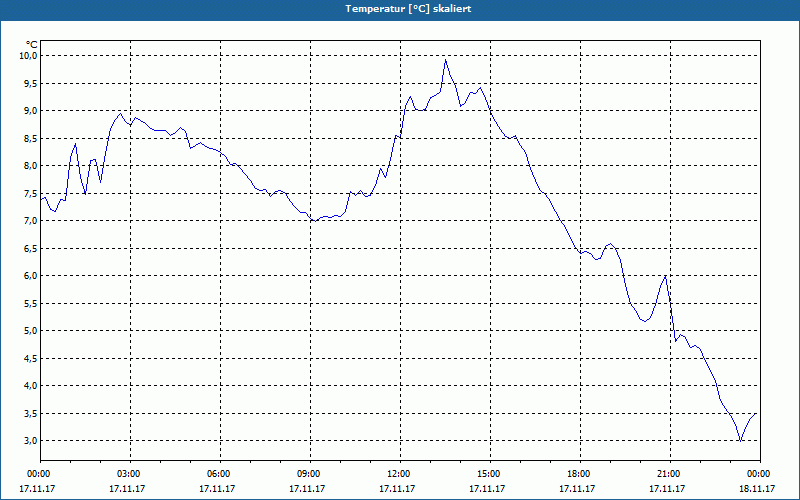
Task: Select the "21:00" time label
Action: coord(669,474)
